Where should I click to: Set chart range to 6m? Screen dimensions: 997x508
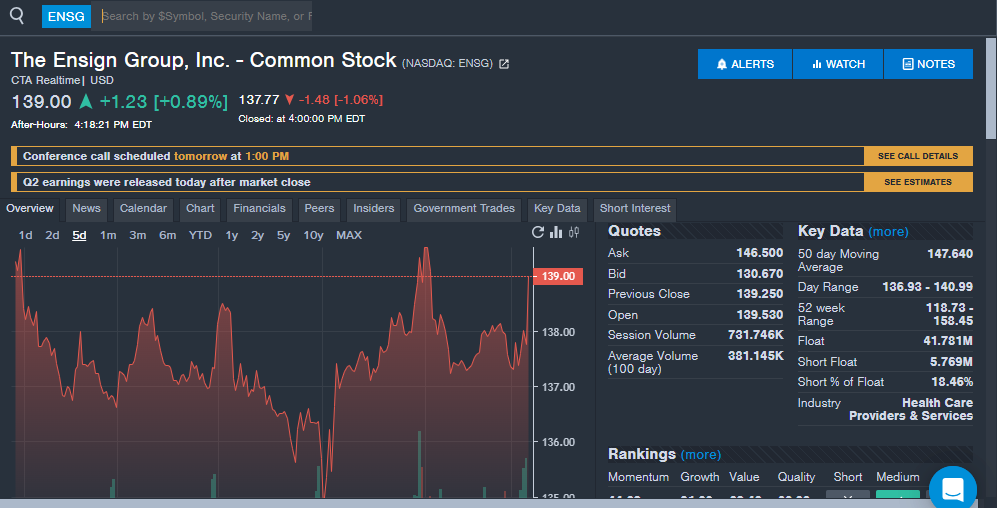(x=167, y=235)
